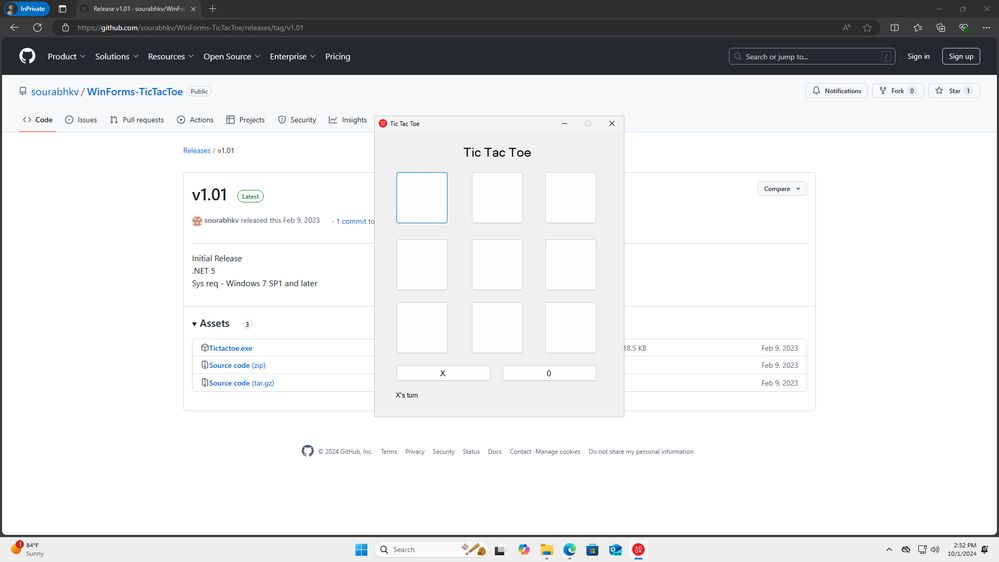Open the Compare dropdown
This screenshot has width=999, height=562.
click(782, 189)
